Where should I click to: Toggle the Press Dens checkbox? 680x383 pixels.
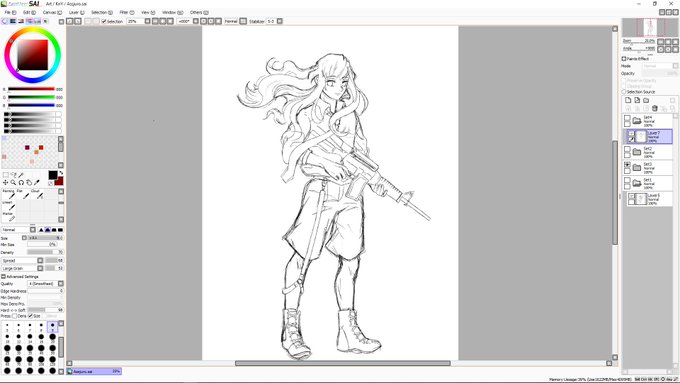15,316
